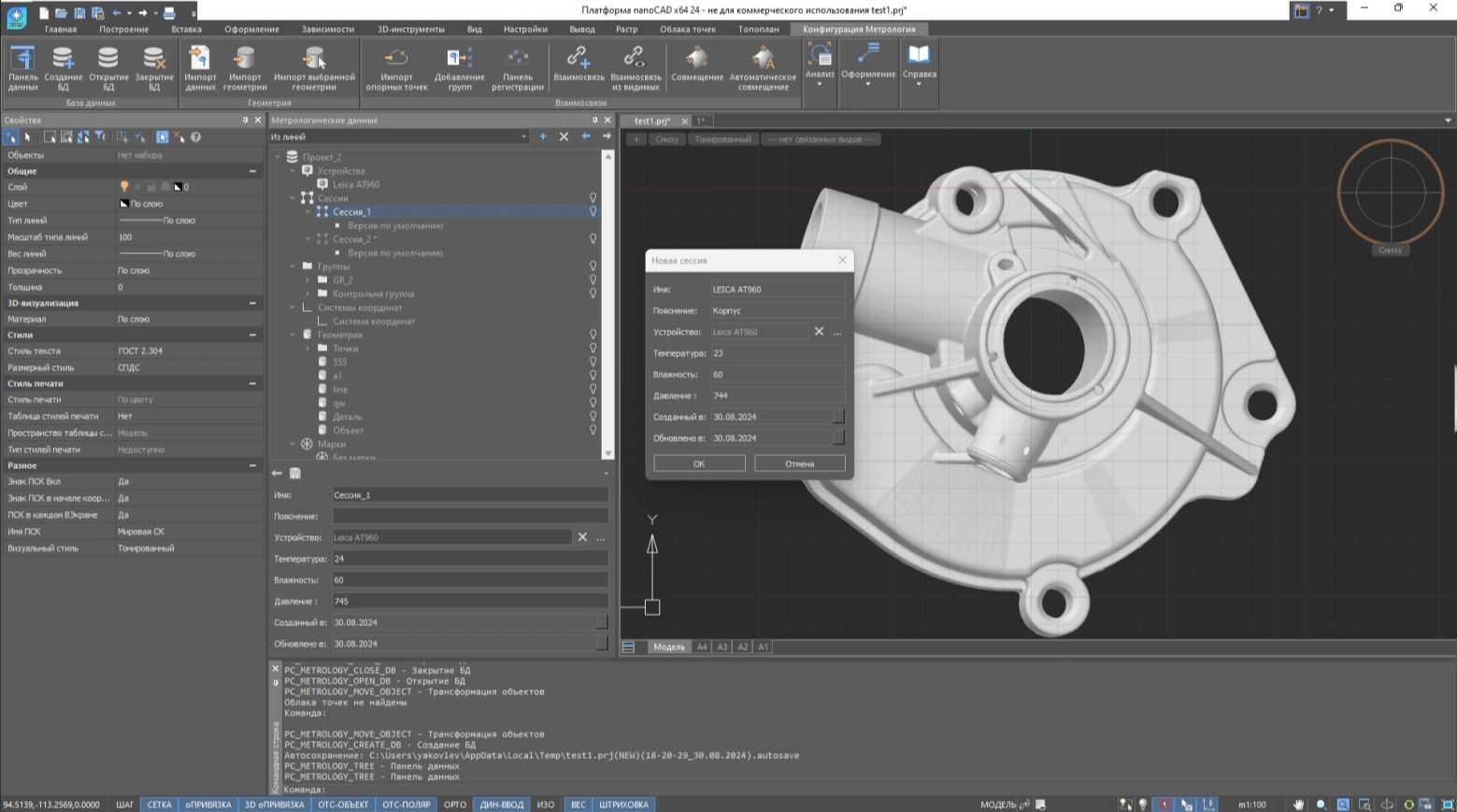Collapse the Общие properties section
This screenshot has height=812, width=1457.
coord(252,172)
